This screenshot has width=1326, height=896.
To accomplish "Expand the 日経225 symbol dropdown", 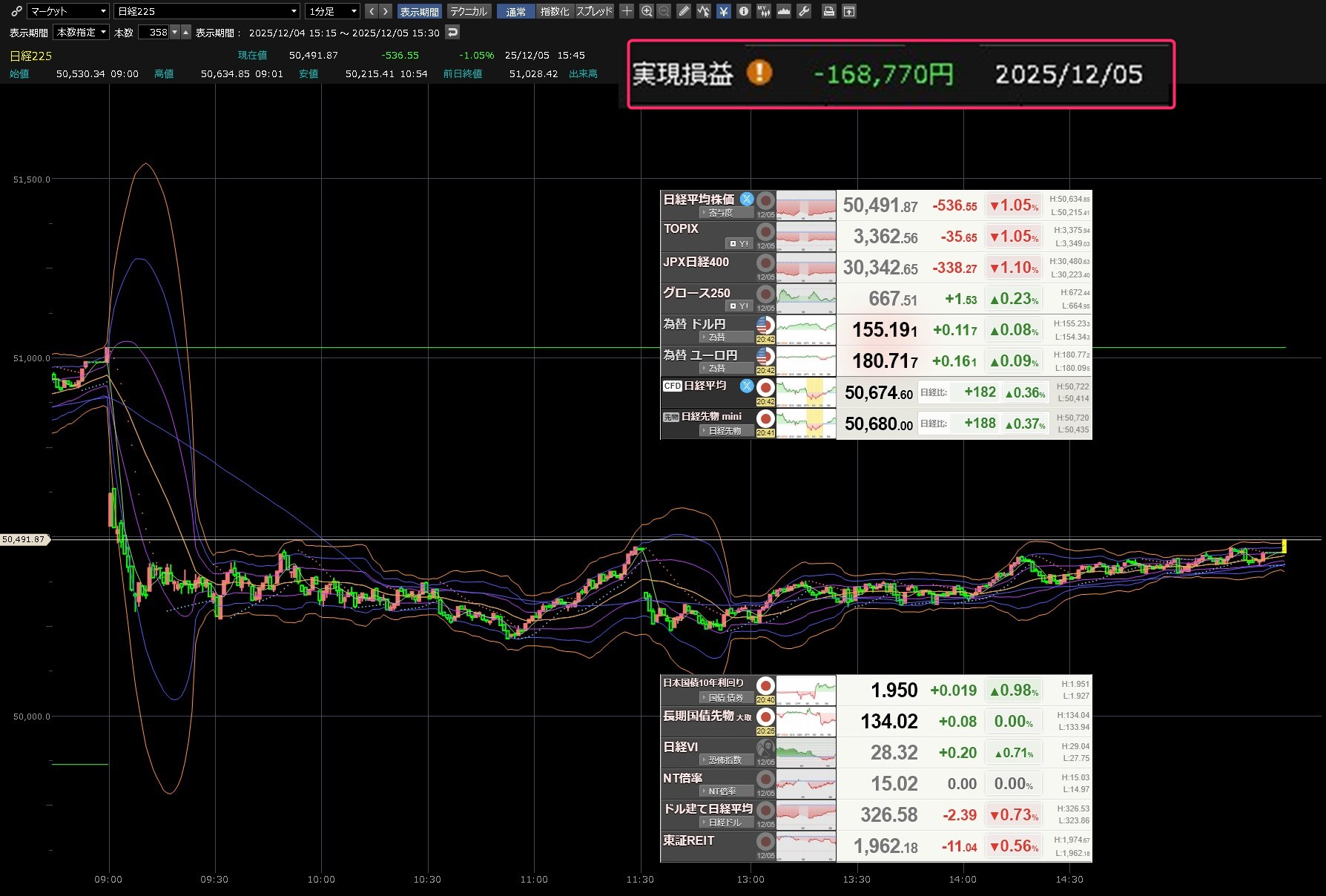I will (x=207, y=11).
